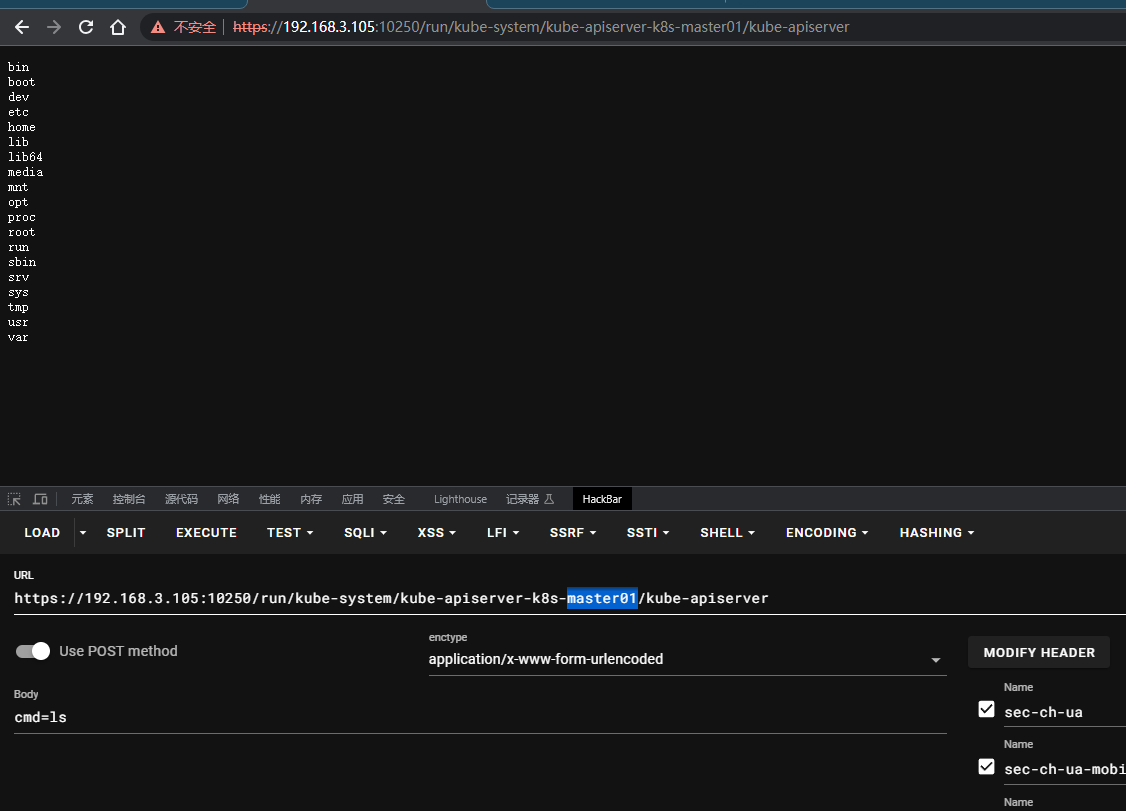Open the Lighthouse DevTools tab
This screenshot has width=1126, height=811.
point(460,499)
